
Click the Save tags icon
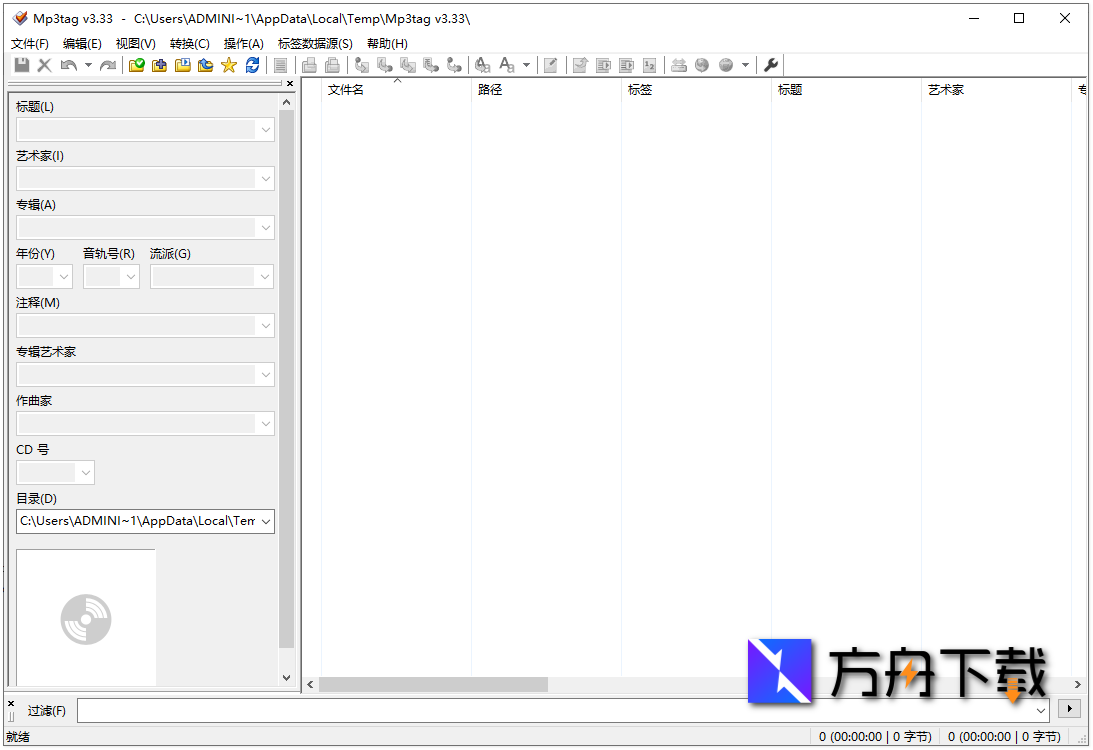click(x=22, y=65)
